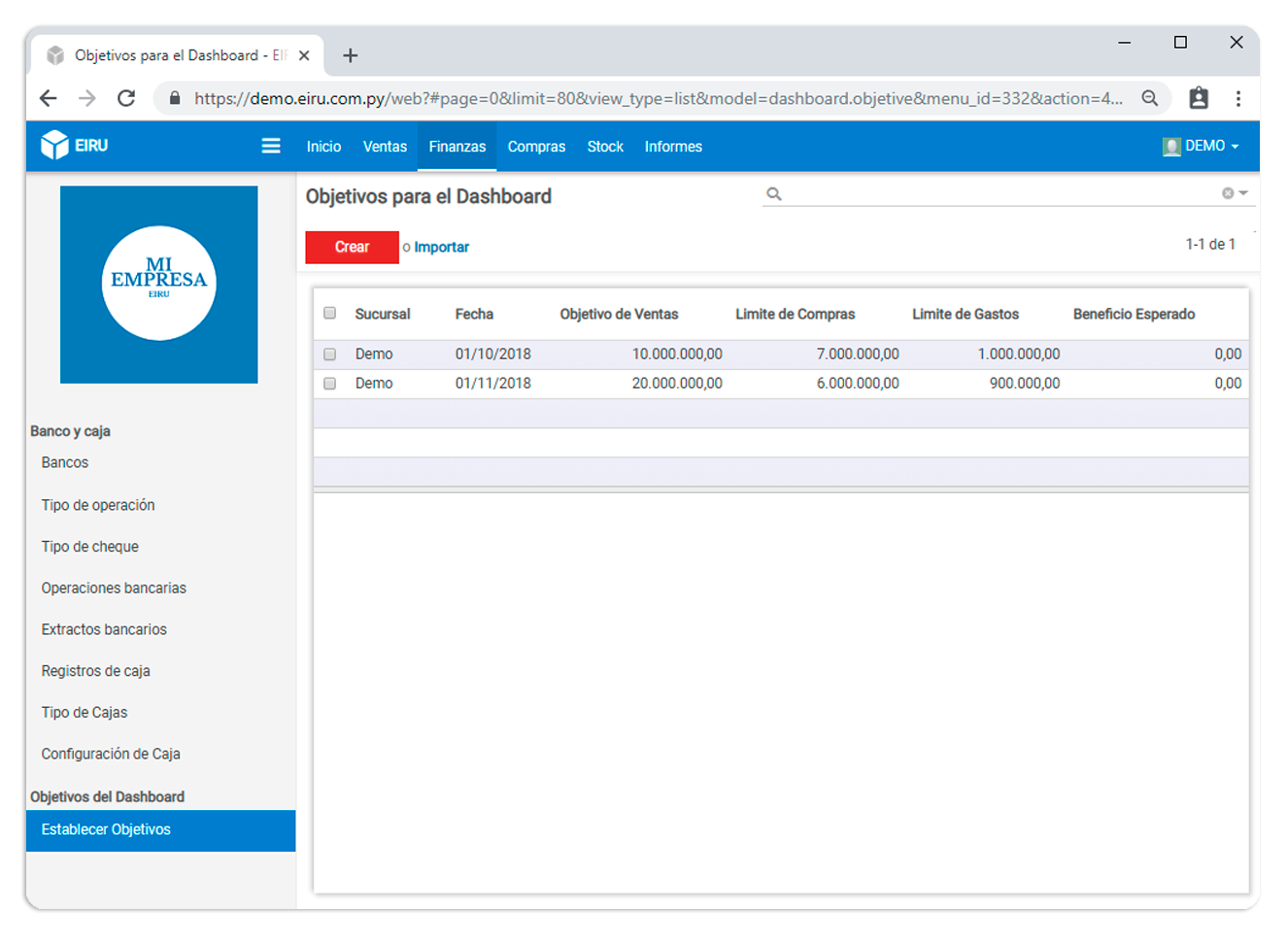Open the browser profile extension icon
Viewport: 1288px width, 942px height.
tap(1199, 98)
